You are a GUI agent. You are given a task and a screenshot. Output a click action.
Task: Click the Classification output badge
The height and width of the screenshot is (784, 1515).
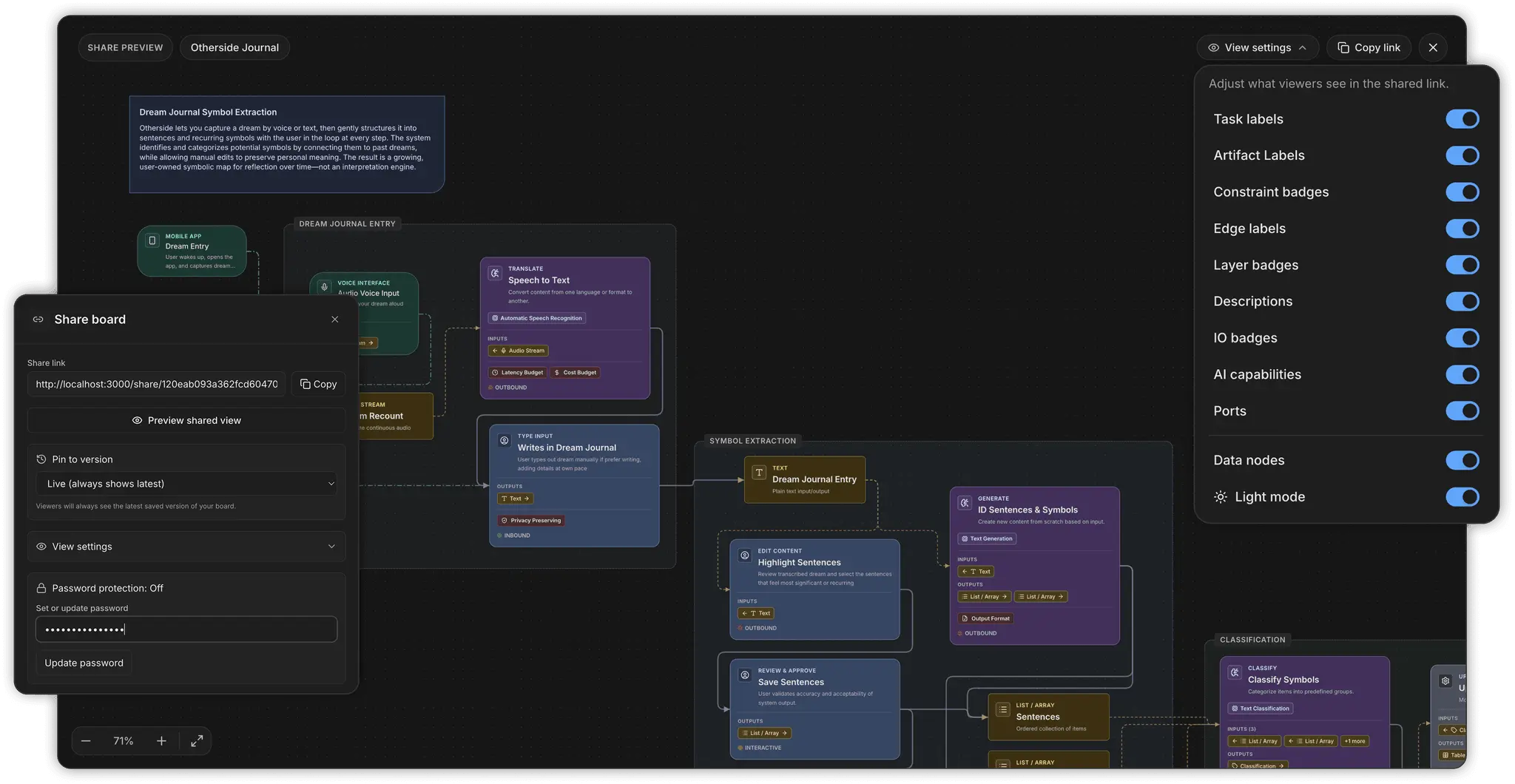pos(1258,766)
